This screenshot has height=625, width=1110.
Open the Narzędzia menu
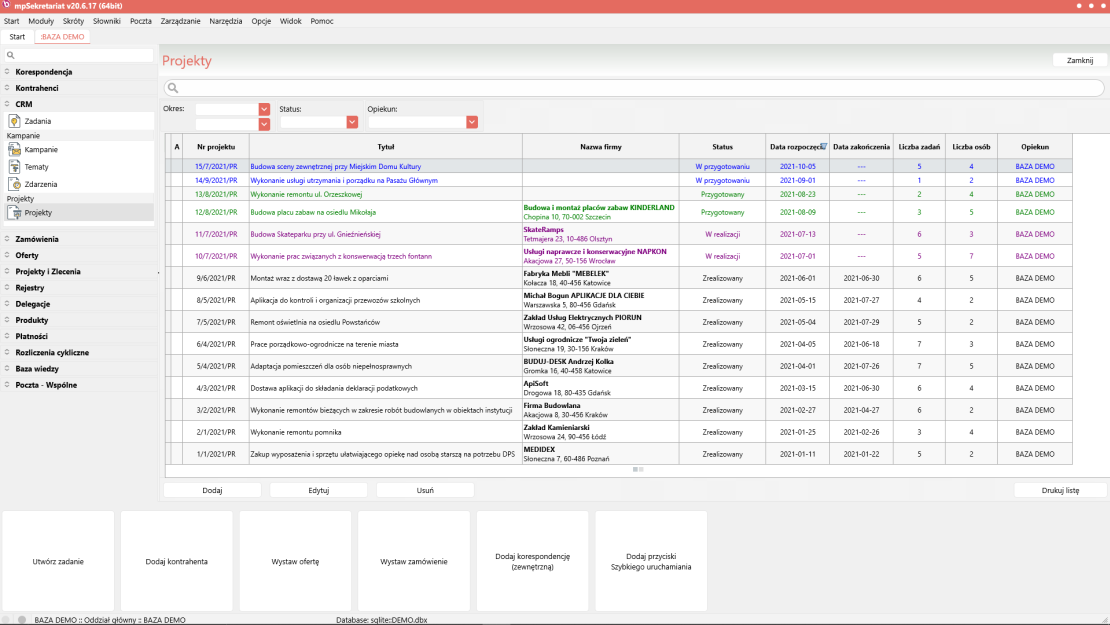[x=226, y=21]
